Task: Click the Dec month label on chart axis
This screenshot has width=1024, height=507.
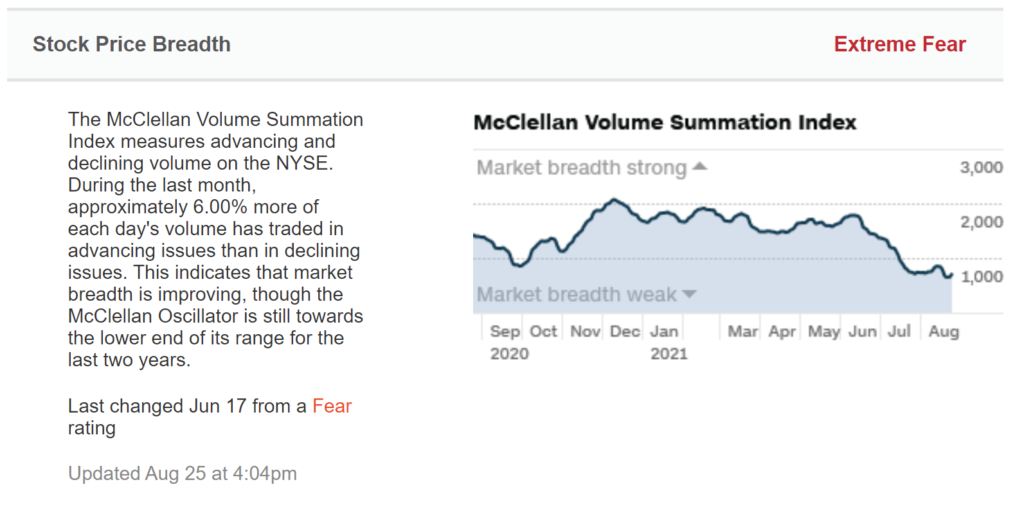Action: 625,331
